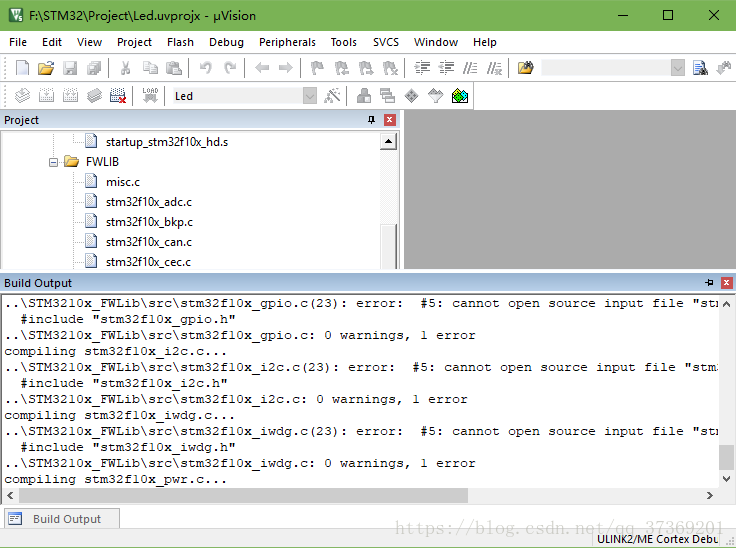Open the Help menu

[x=485, y=42]
